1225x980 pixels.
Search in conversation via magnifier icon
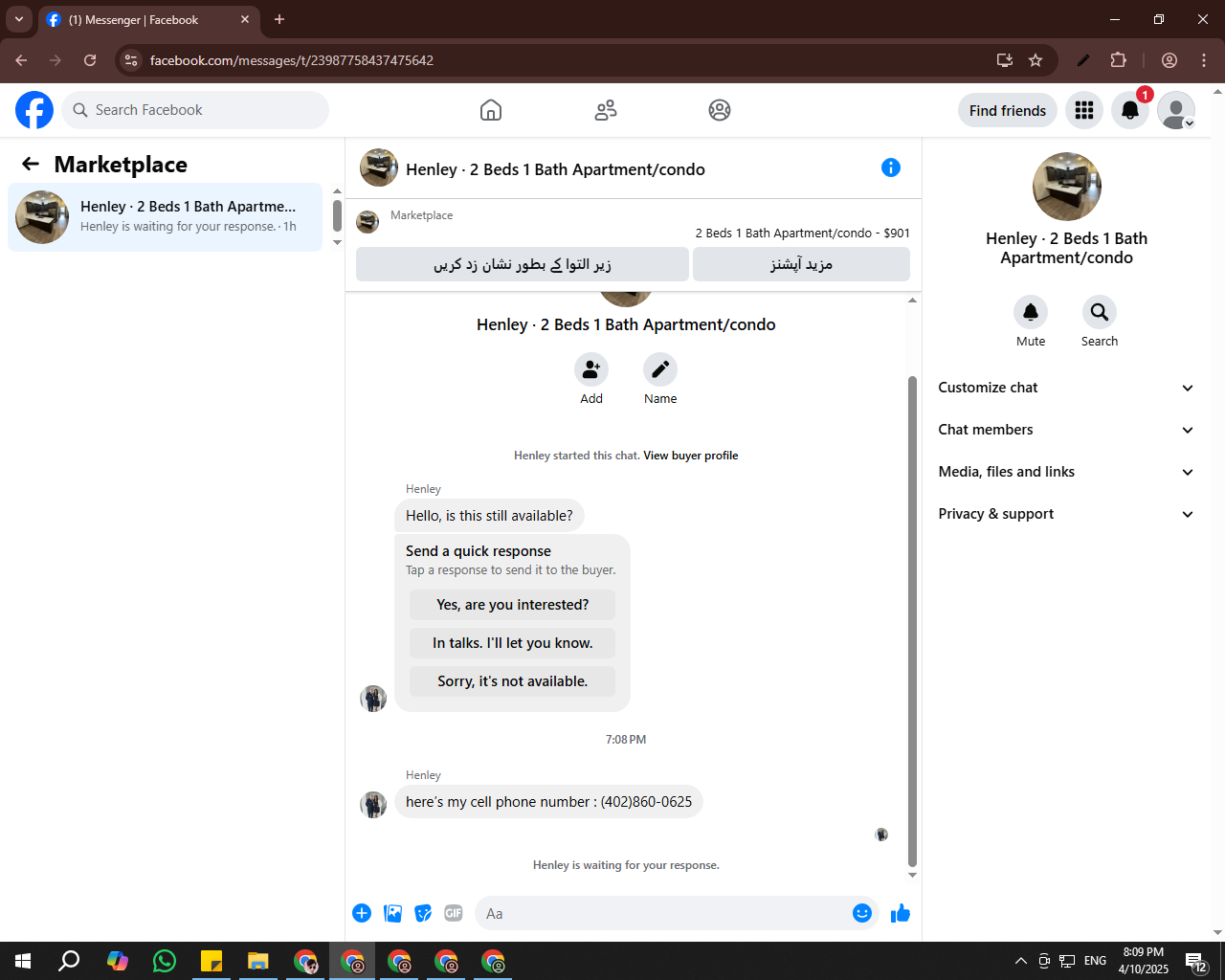[x=1100, y=312]
